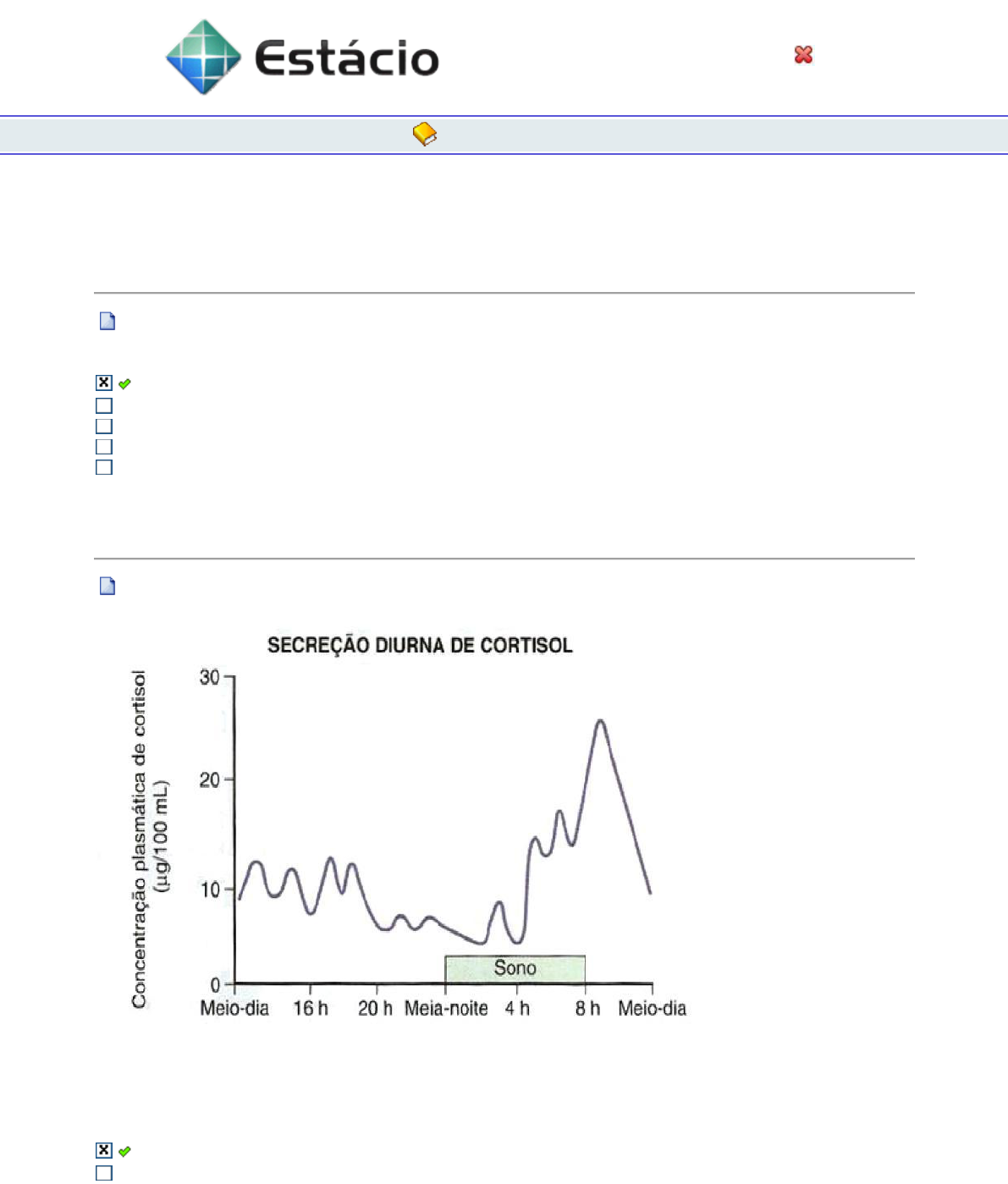Click the '4 h' axis label
The width and height of the screenshot is (1008, 1184).
[517, 1009]
